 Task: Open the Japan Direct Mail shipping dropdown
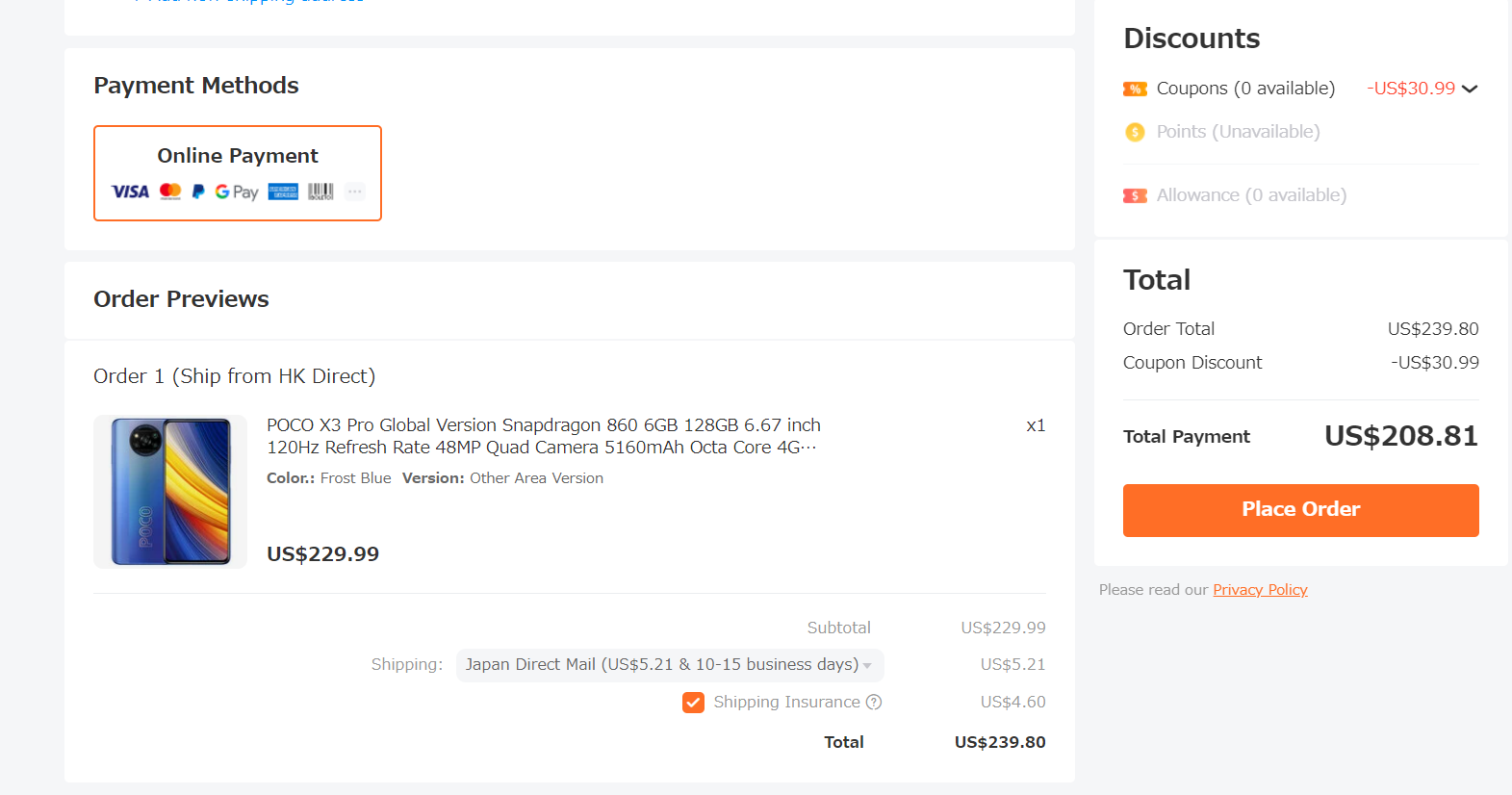tap(670, 665)
